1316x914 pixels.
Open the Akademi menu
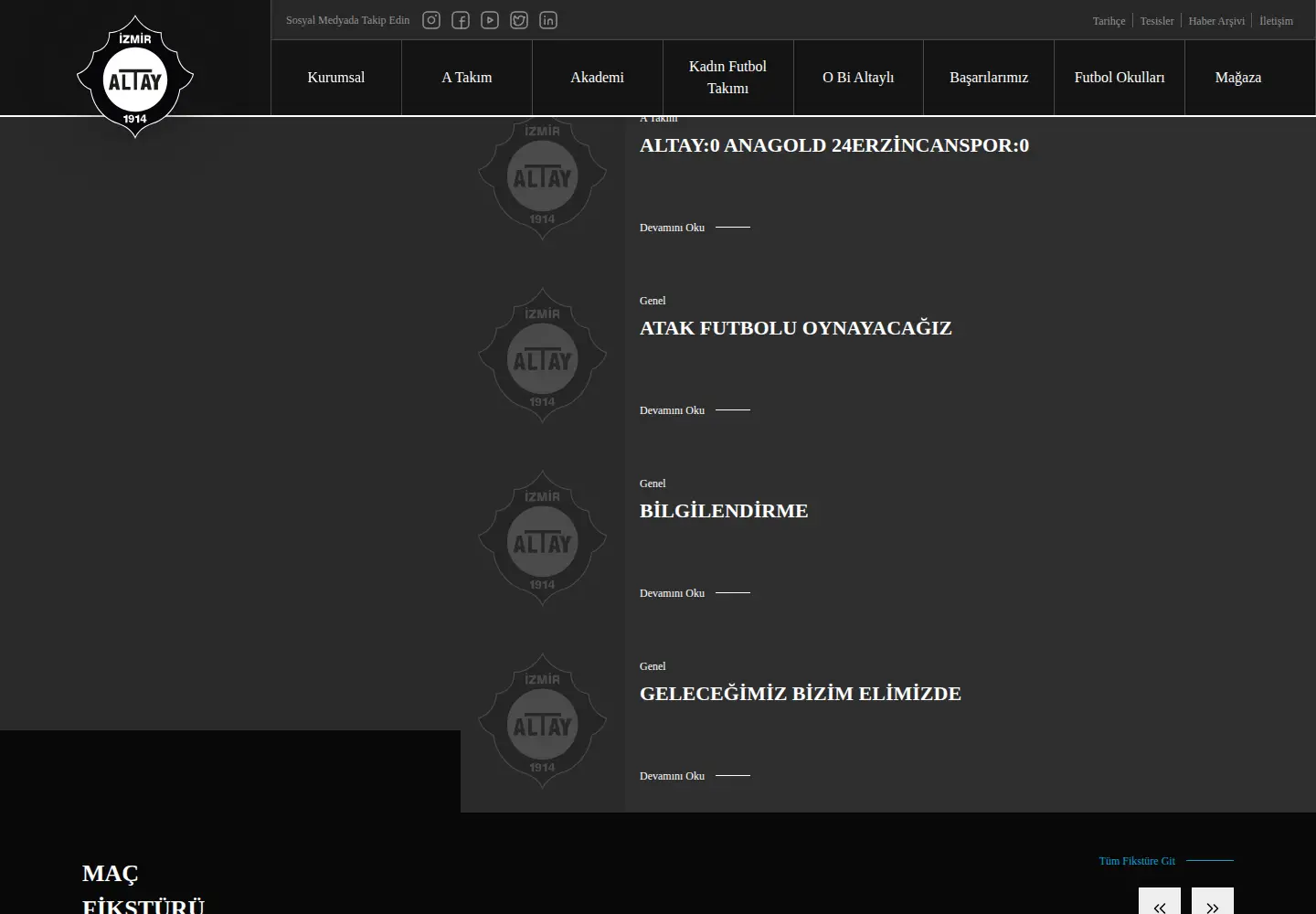coord(598,78)
